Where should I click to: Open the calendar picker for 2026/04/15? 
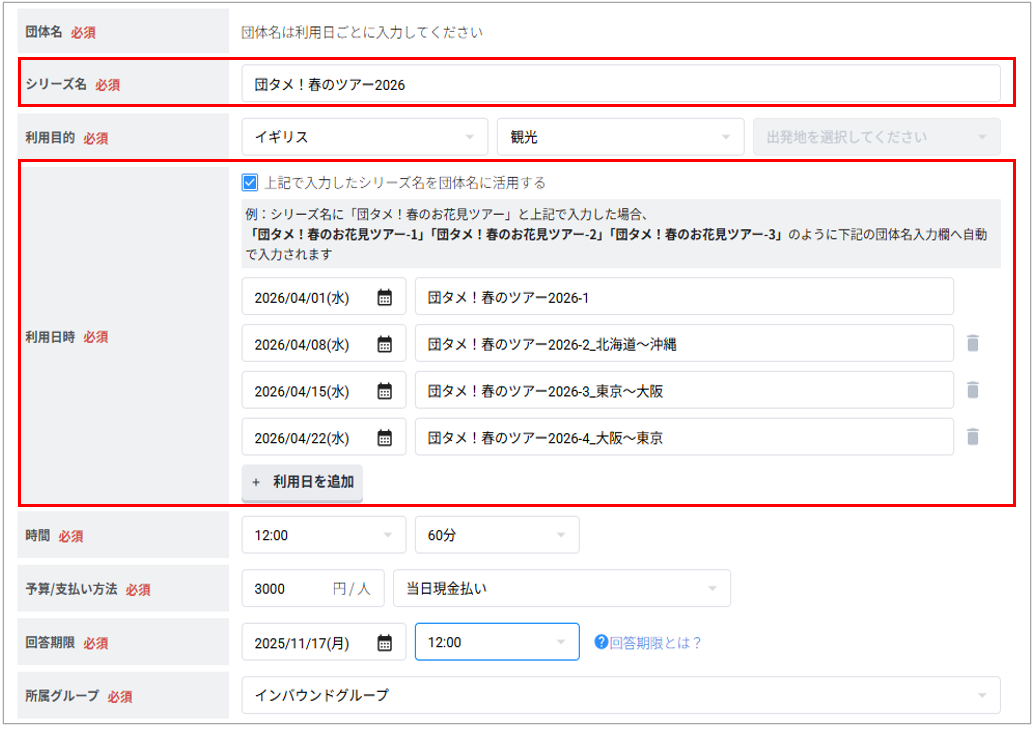386,390
